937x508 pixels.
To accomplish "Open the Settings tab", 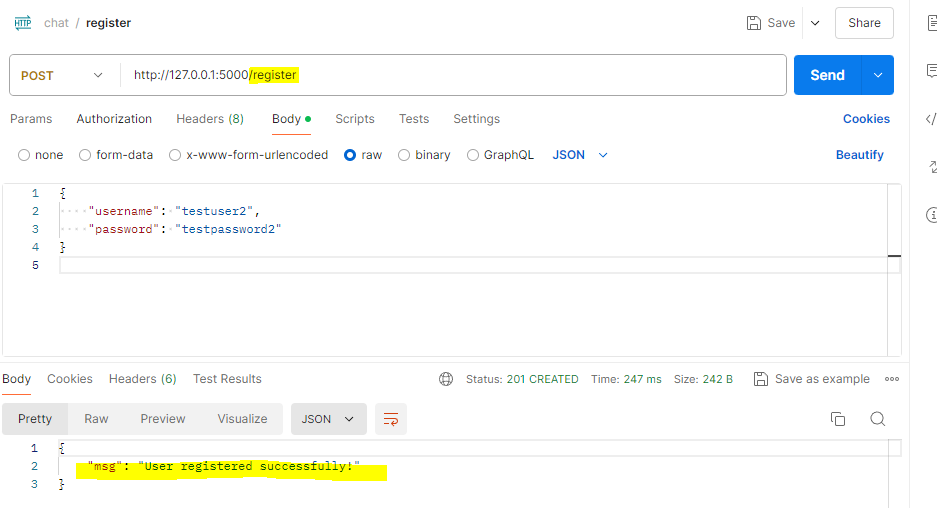I will 476,119.
